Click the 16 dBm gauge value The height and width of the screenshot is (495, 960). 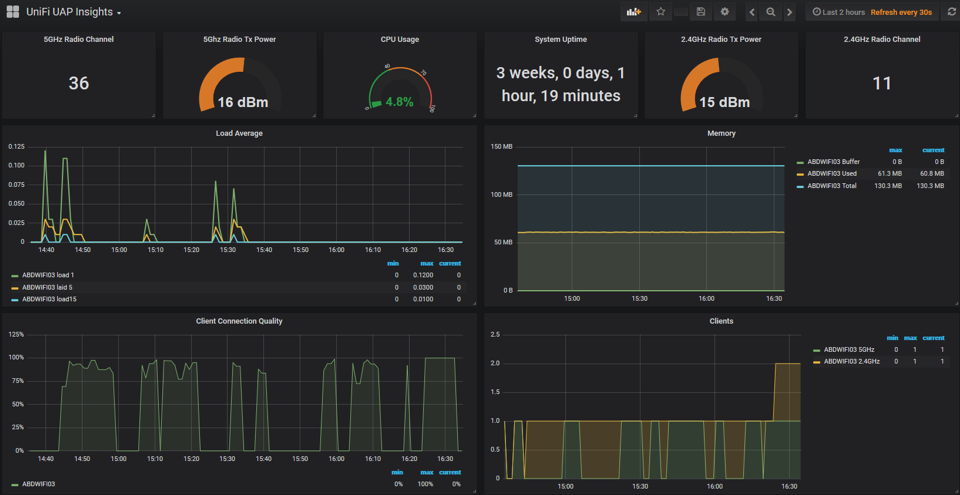click(243, 102)
